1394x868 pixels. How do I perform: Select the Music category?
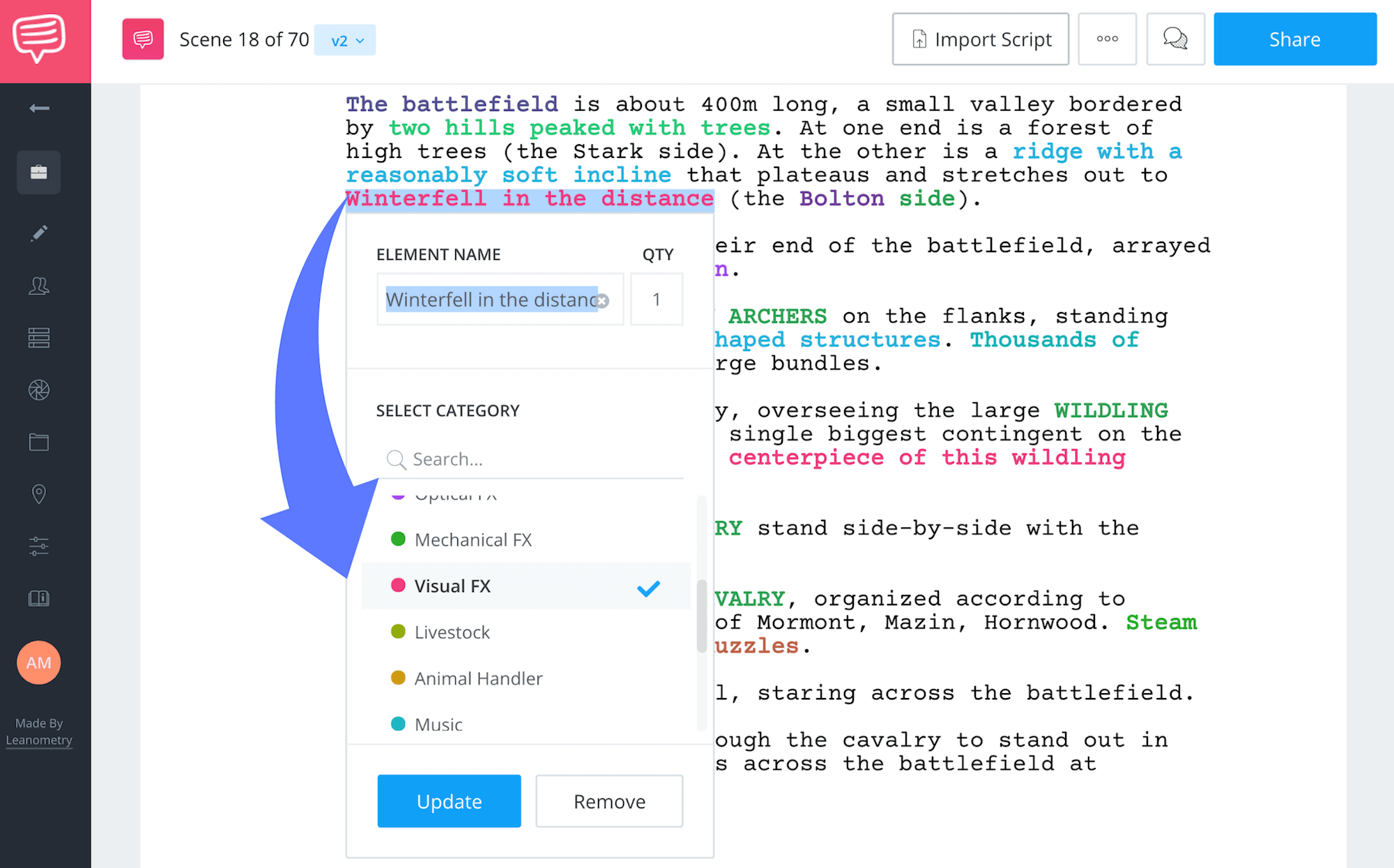pyautogui.click(x=438, y=724)
